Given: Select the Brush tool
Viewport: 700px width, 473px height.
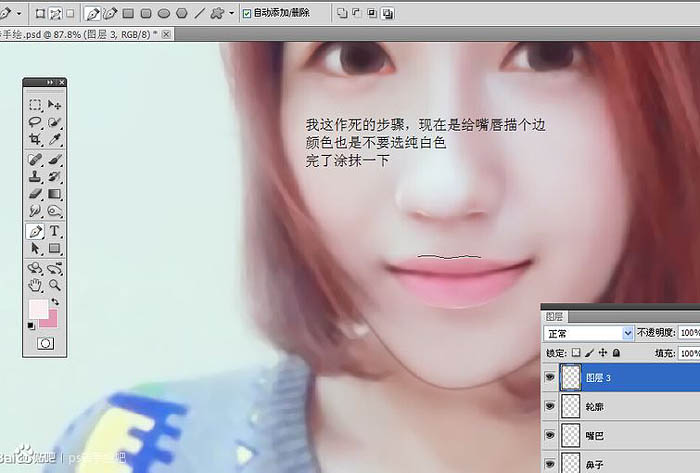Looking at the screenshot, I should [x=54, y=159].
